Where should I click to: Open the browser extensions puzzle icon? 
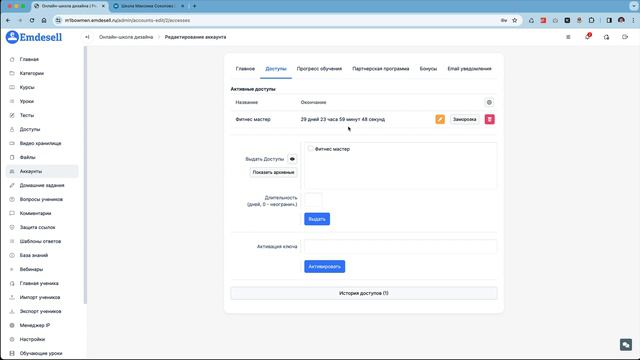(591, 20)
